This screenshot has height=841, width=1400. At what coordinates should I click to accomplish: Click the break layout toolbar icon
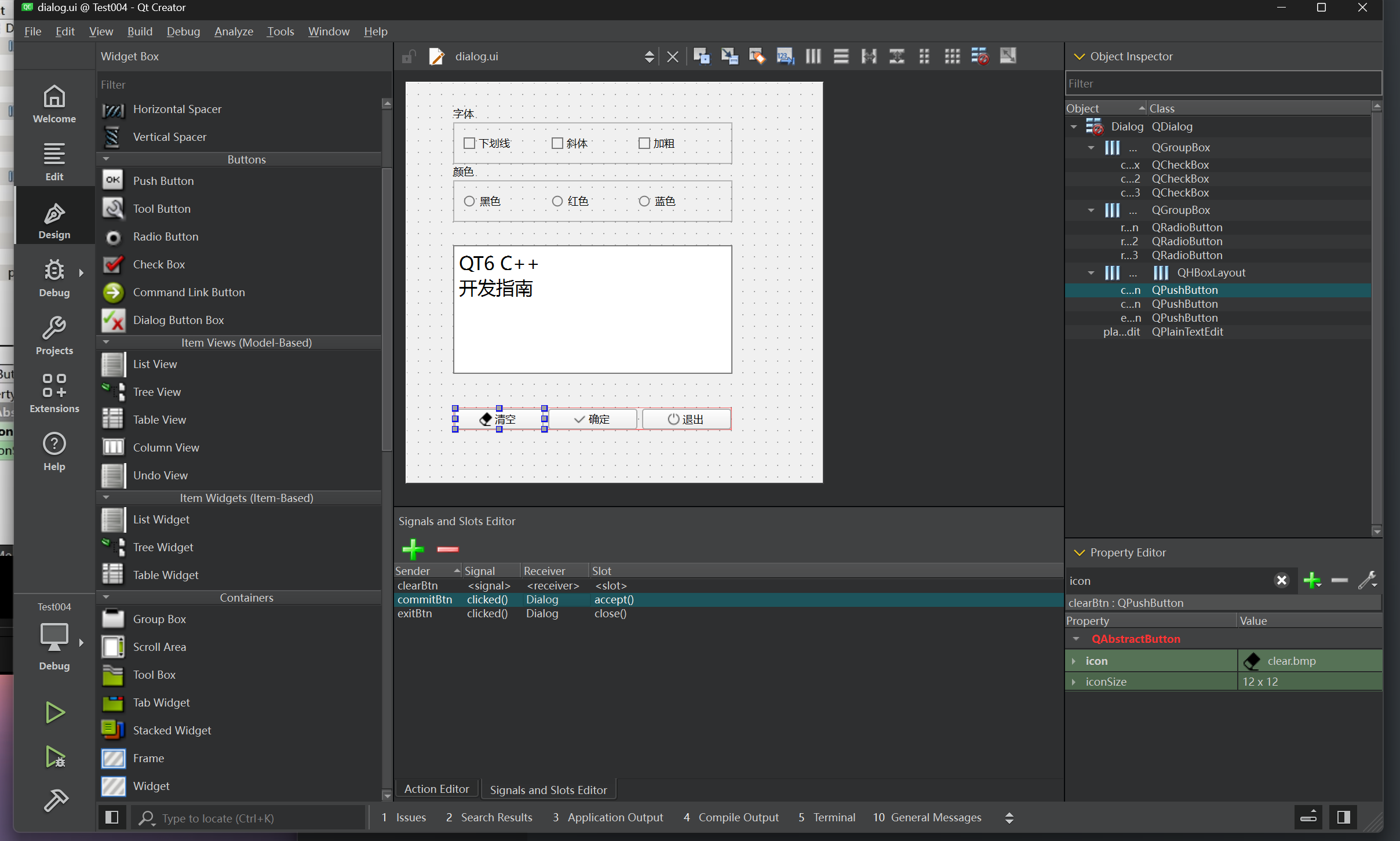pos(980,56)
